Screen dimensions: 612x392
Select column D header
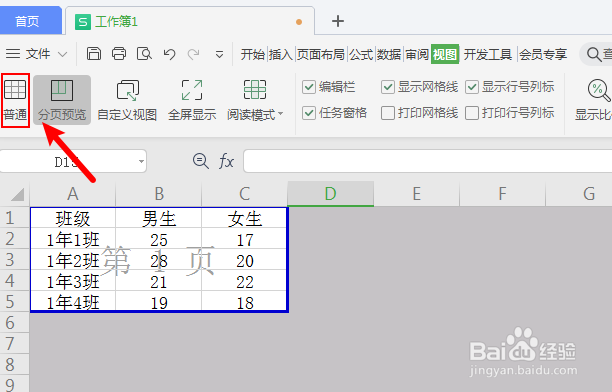tap(331, 194)
